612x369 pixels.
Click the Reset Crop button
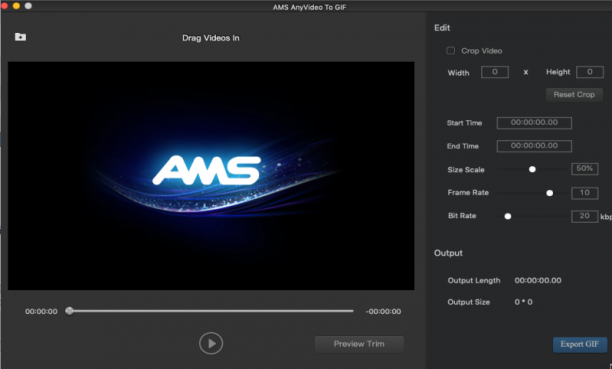point(574,94)
